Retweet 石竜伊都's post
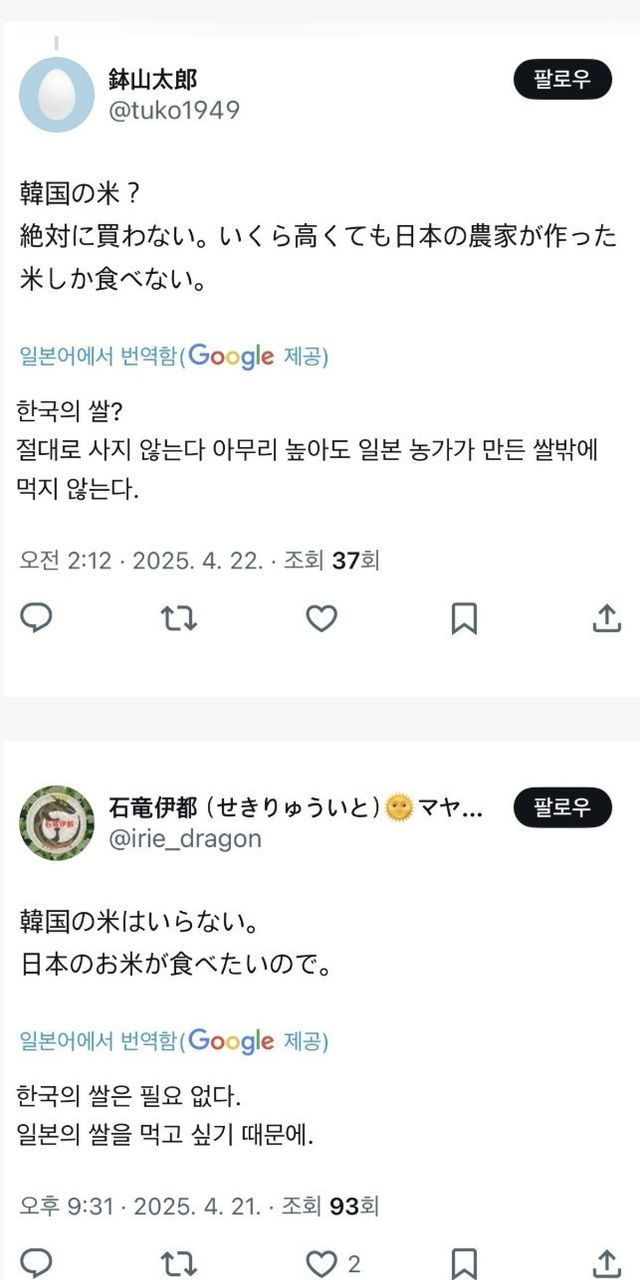Image resolution: width=640 pixels, height=1280 pixels. coord(179,1262)
